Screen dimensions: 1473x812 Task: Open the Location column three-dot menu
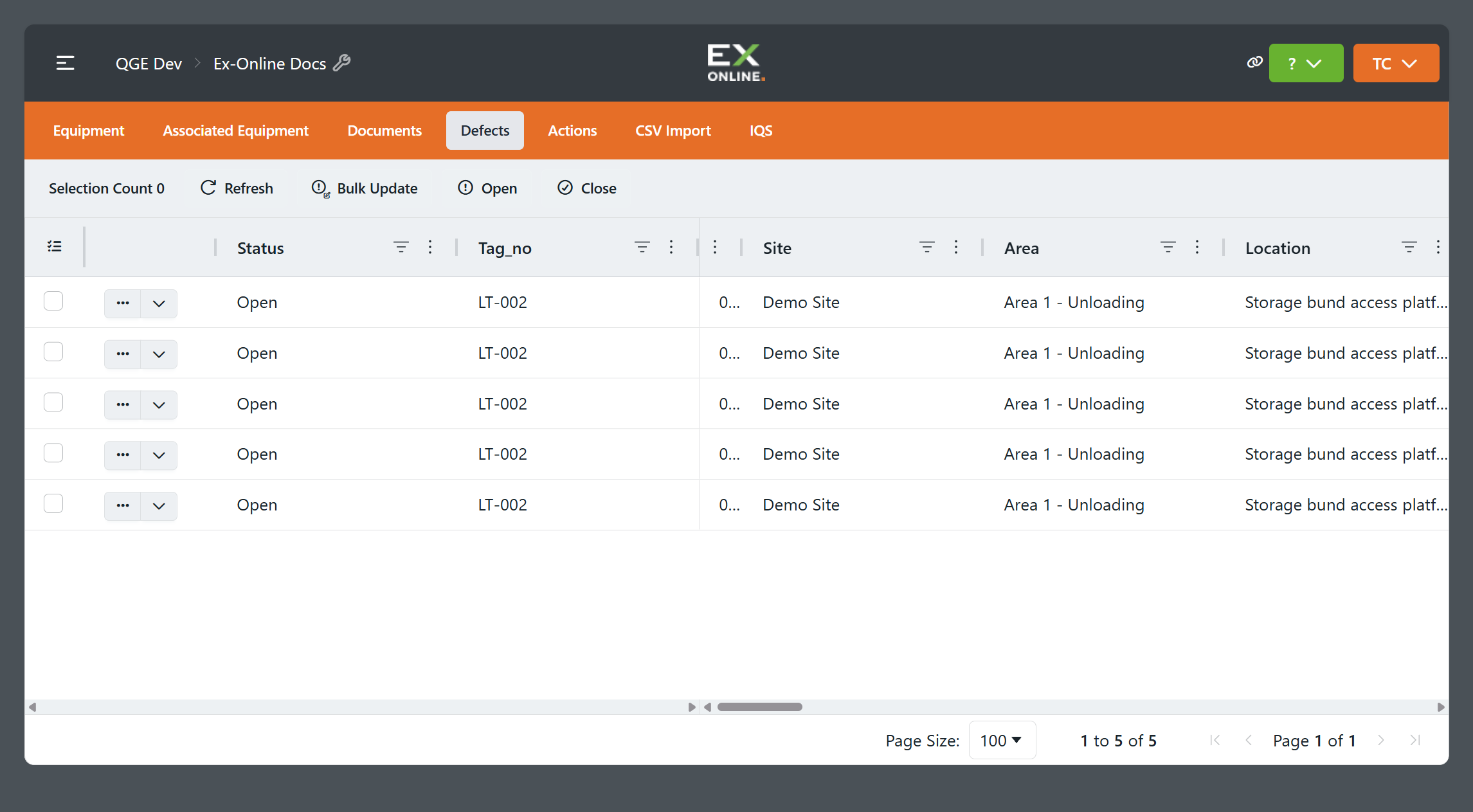(x=1438, y=247)
